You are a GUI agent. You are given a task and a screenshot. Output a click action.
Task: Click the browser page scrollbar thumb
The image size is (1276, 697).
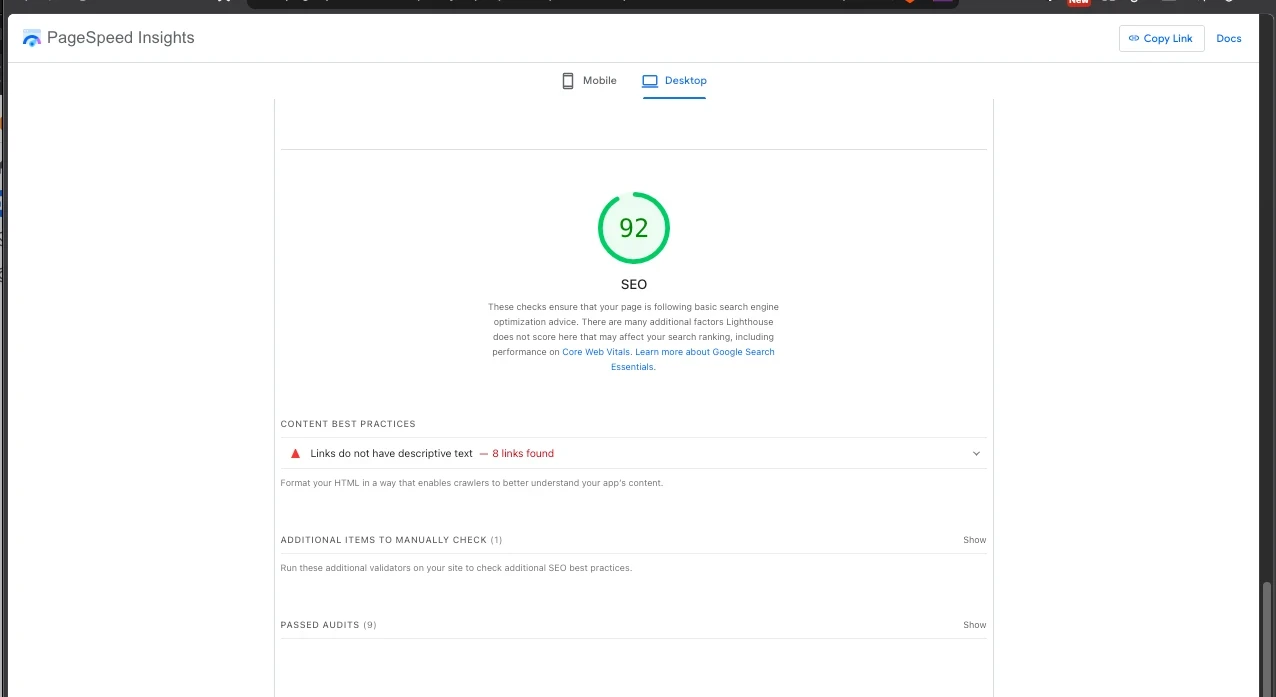1267,638
